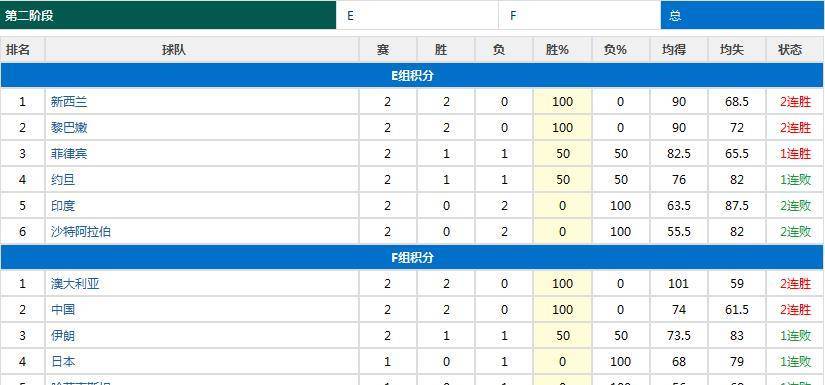825x385 pixels.
Task: Open the 日本 team link
Action: coord(63,362)
